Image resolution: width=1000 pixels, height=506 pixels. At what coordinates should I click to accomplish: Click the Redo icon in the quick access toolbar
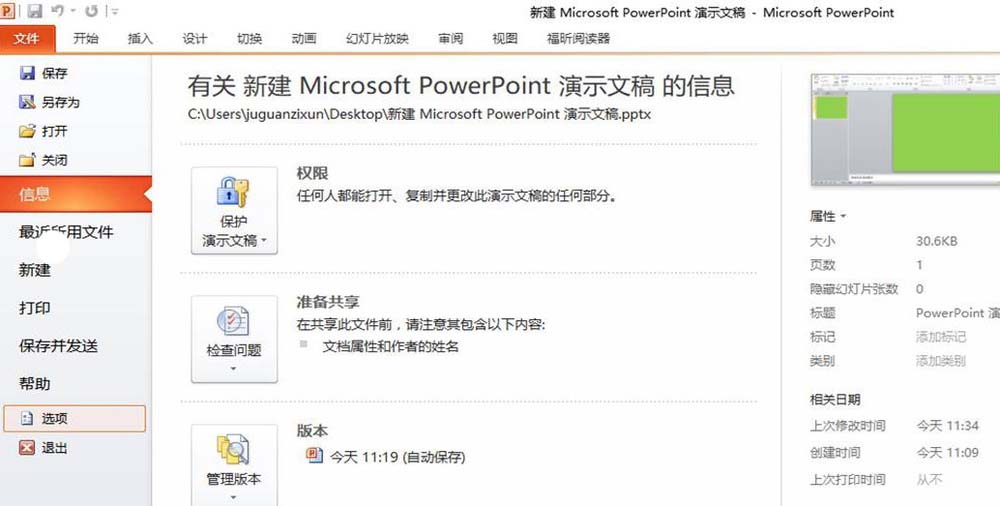point(92,11)
